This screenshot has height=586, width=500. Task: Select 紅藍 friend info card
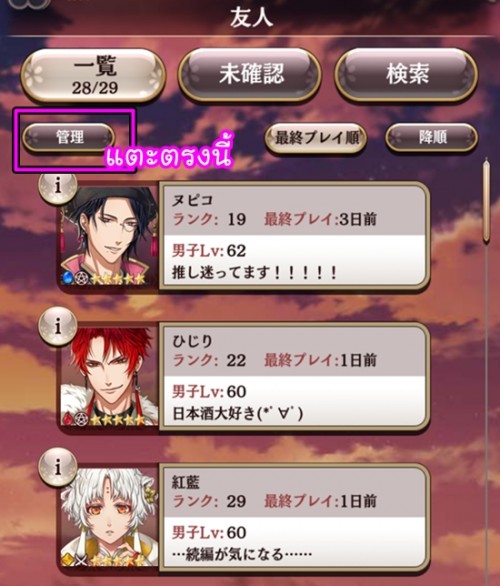(294, 517)
